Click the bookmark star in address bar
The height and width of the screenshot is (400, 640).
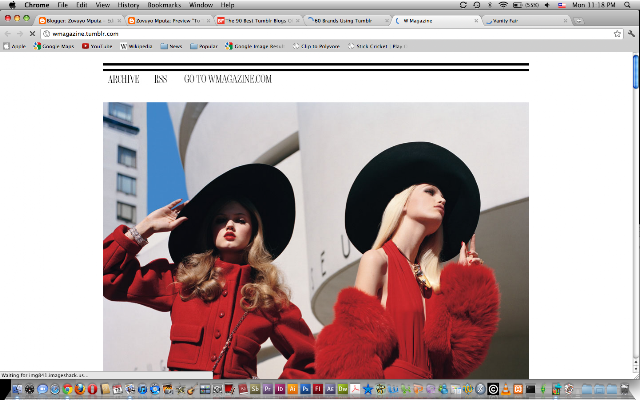617,34
